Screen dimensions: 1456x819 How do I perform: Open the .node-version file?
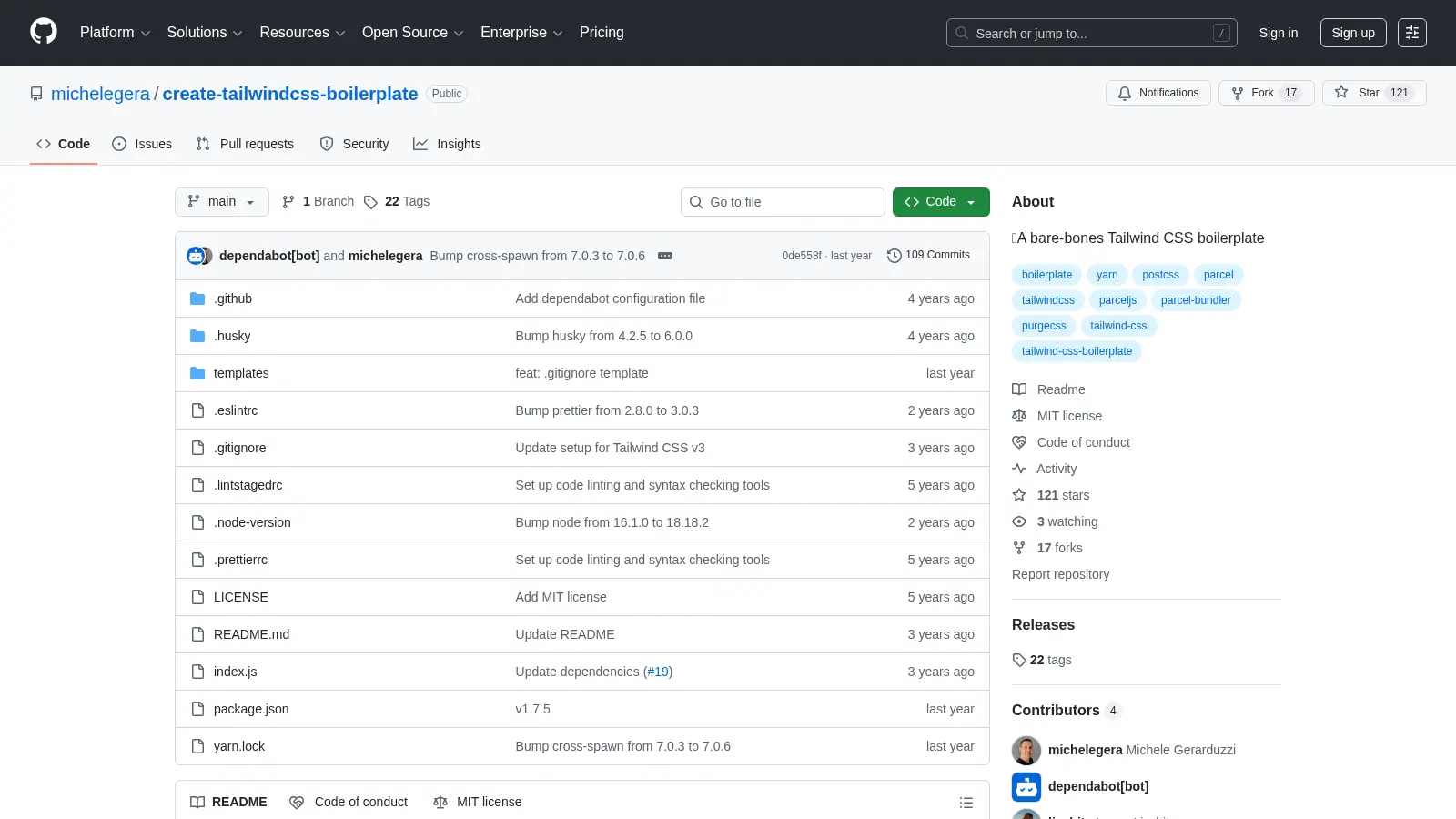click(x=252, y=522)
